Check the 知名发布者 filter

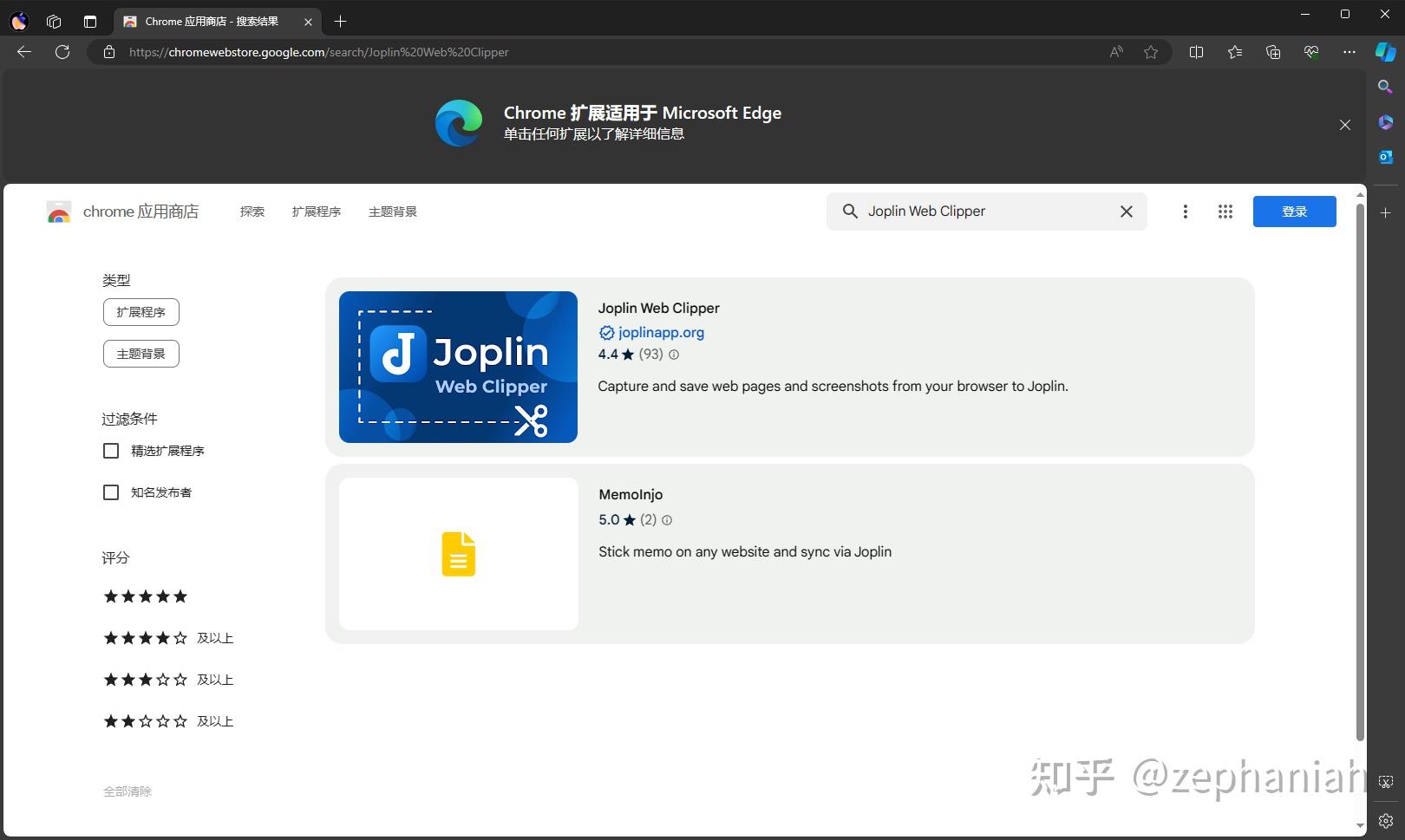110,492
